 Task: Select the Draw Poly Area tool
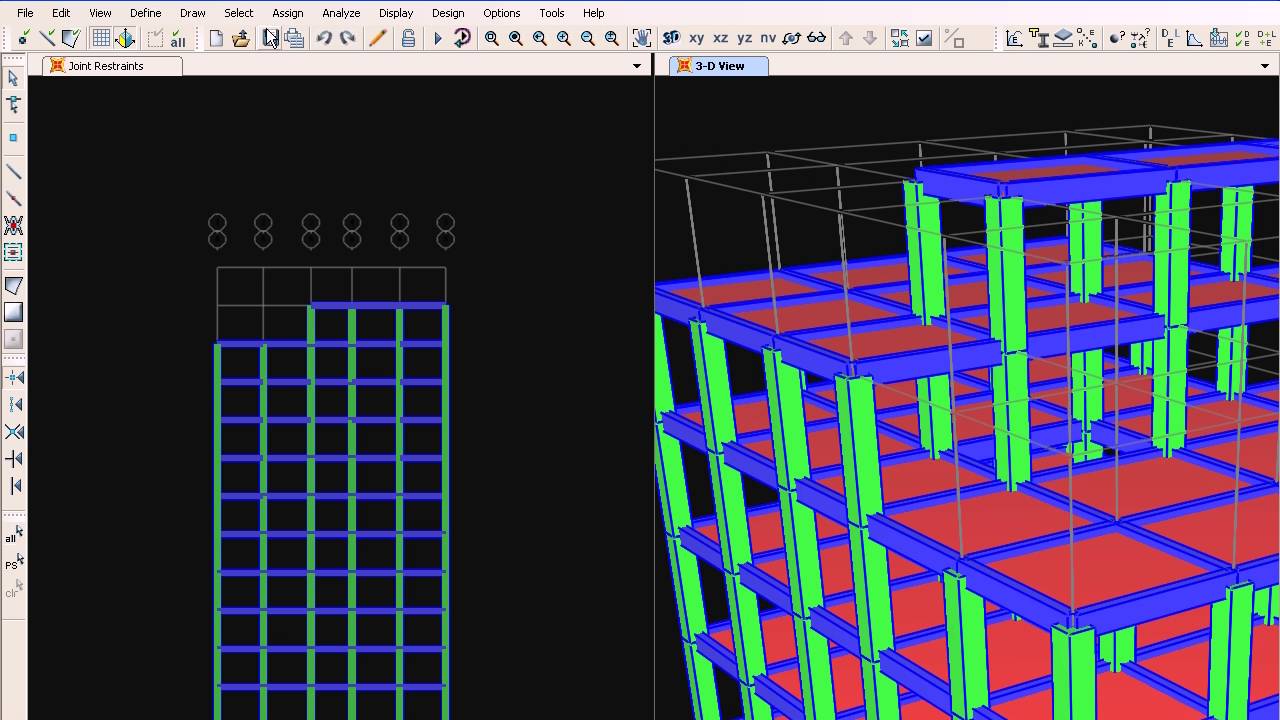[14, 285]
